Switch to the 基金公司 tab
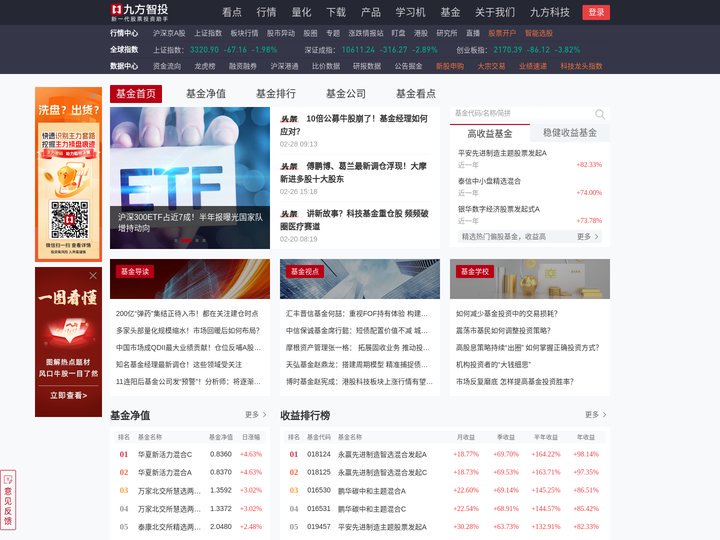 tap(346, 94)
